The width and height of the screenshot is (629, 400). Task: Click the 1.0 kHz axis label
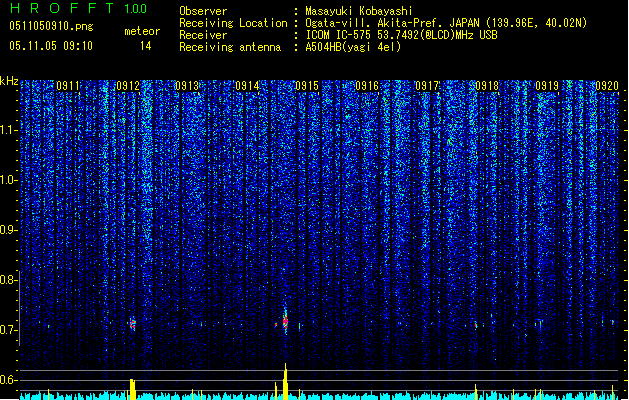pos(8,180)
